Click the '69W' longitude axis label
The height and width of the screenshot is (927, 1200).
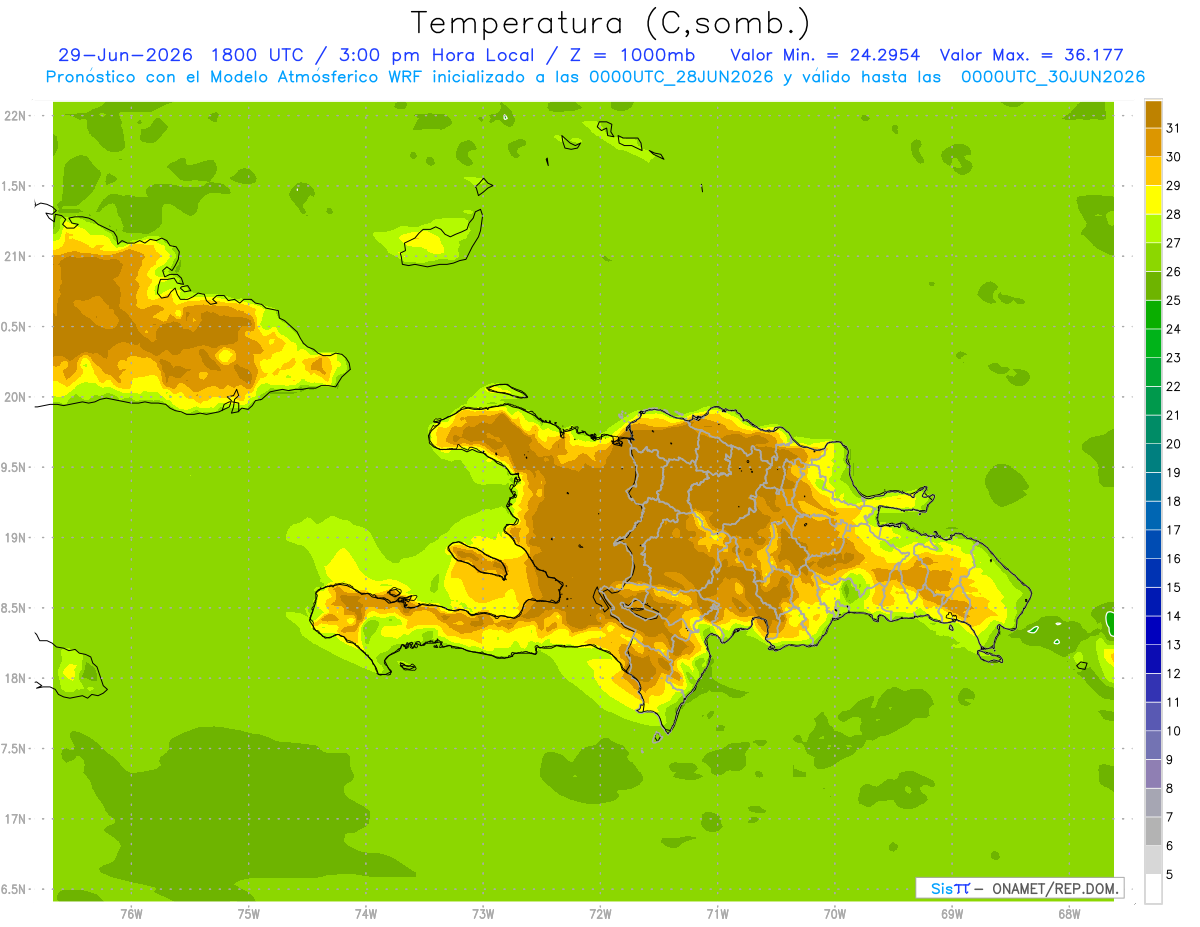(x=951, y=913)
